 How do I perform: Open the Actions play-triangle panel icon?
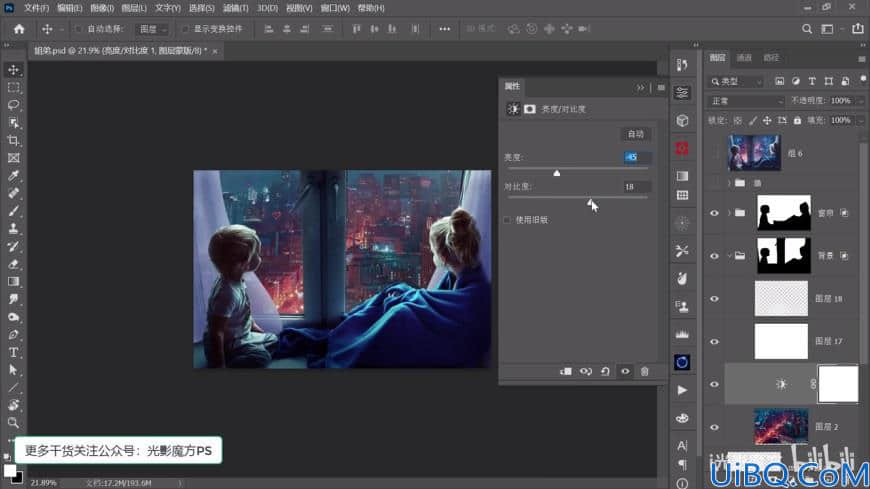[x=682, y=390]
